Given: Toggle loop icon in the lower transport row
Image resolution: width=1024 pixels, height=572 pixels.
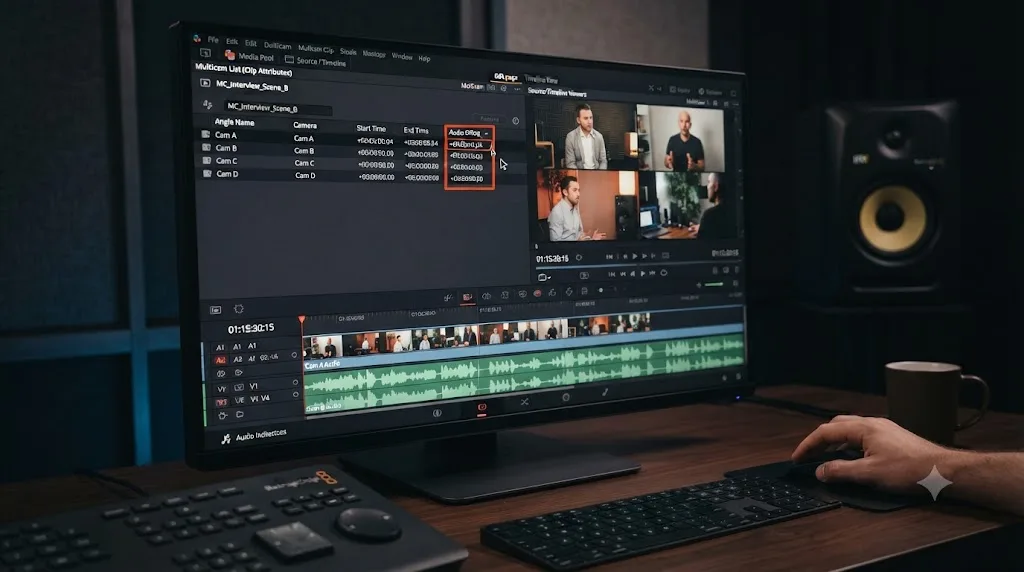Looking at the screenshot, I should click(x=664, y=273).
